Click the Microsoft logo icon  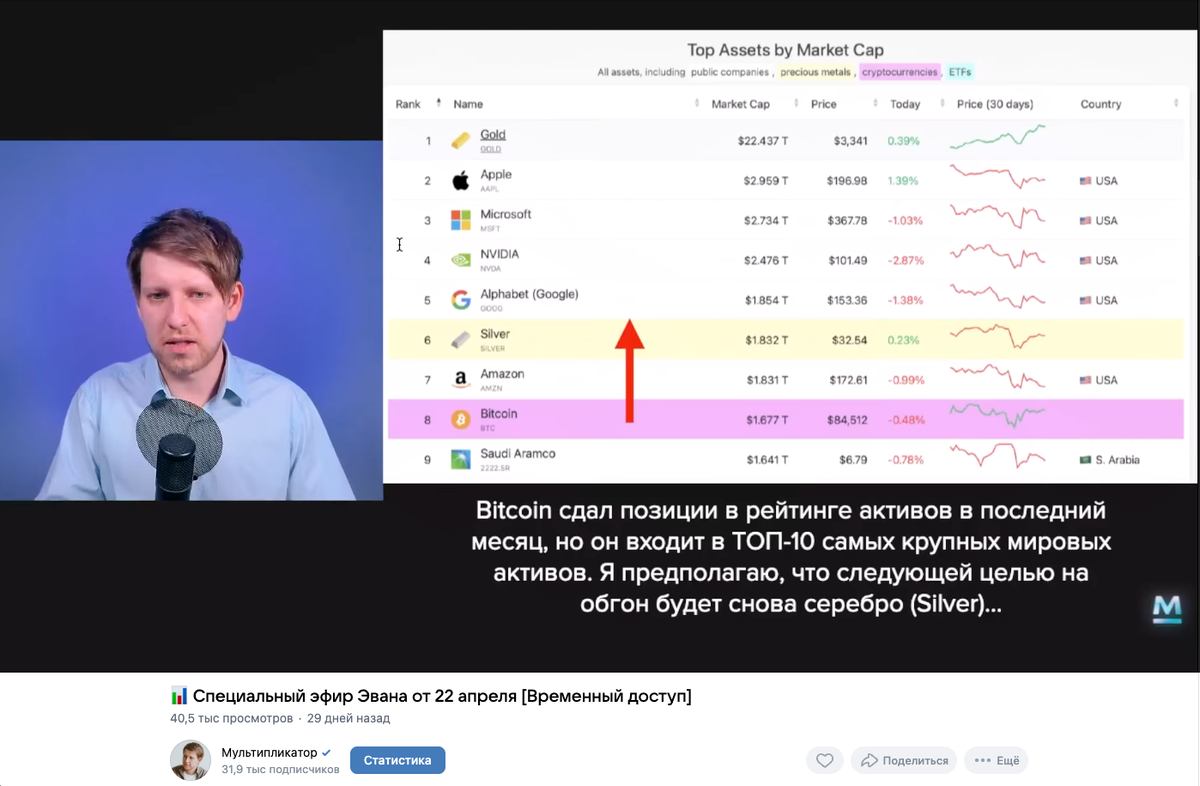pyautogui.click(x=460, y=220)
